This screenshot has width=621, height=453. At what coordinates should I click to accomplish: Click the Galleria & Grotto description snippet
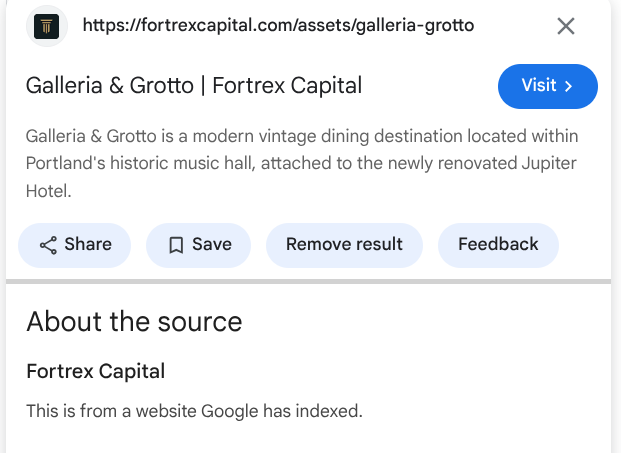point(302,164)
